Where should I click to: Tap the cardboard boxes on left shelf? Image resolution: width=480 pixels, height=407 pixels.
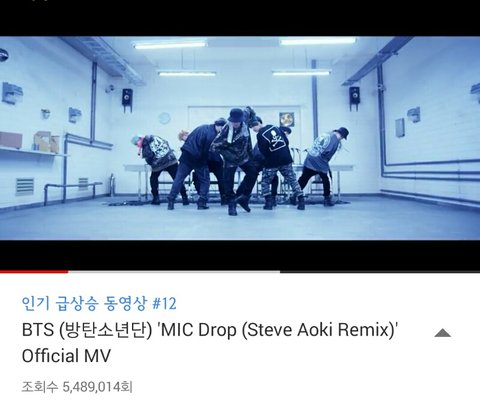(46, 142)
